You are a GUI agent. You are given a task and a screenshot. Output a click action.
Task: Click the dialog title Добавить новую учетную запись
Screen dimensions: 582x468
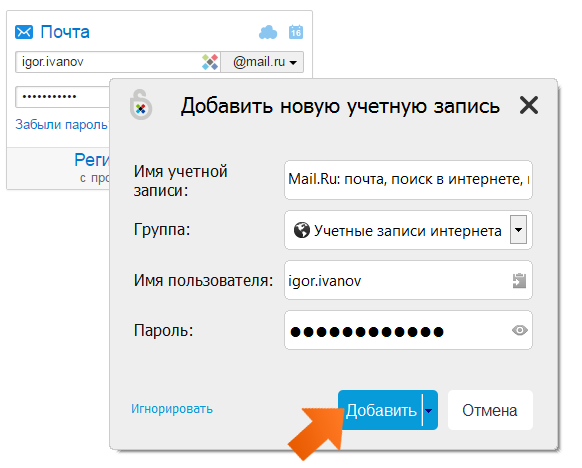click(x=340, y=107)
